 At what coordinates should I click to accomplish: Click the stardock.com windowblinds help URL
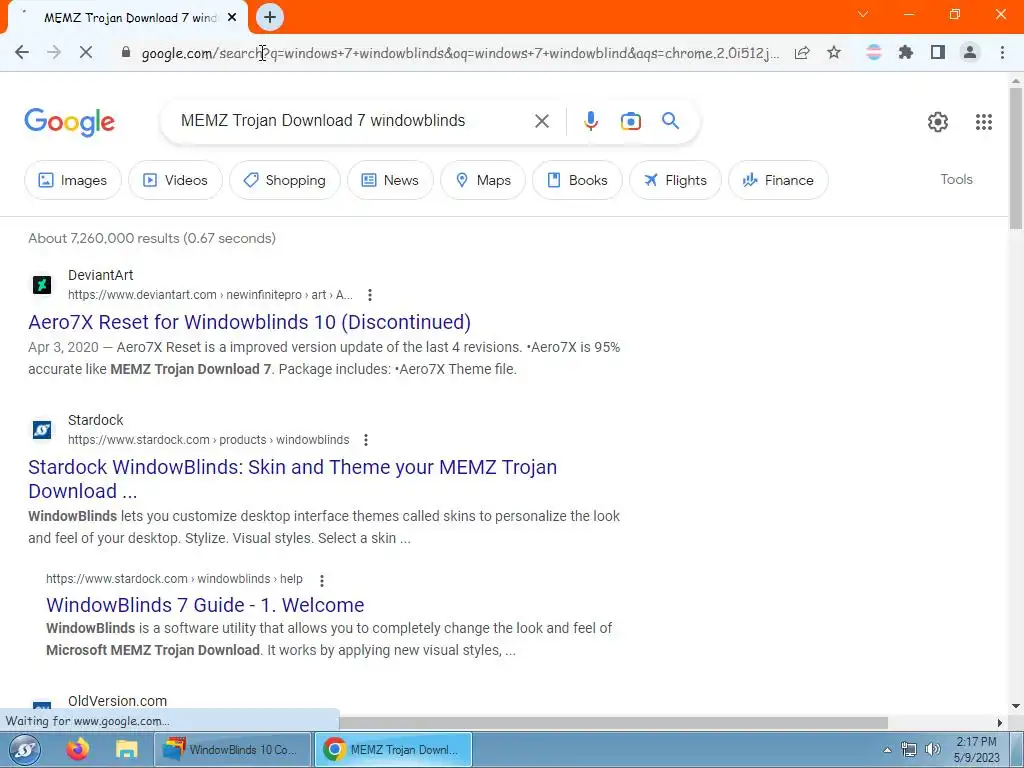coord(174,579)
